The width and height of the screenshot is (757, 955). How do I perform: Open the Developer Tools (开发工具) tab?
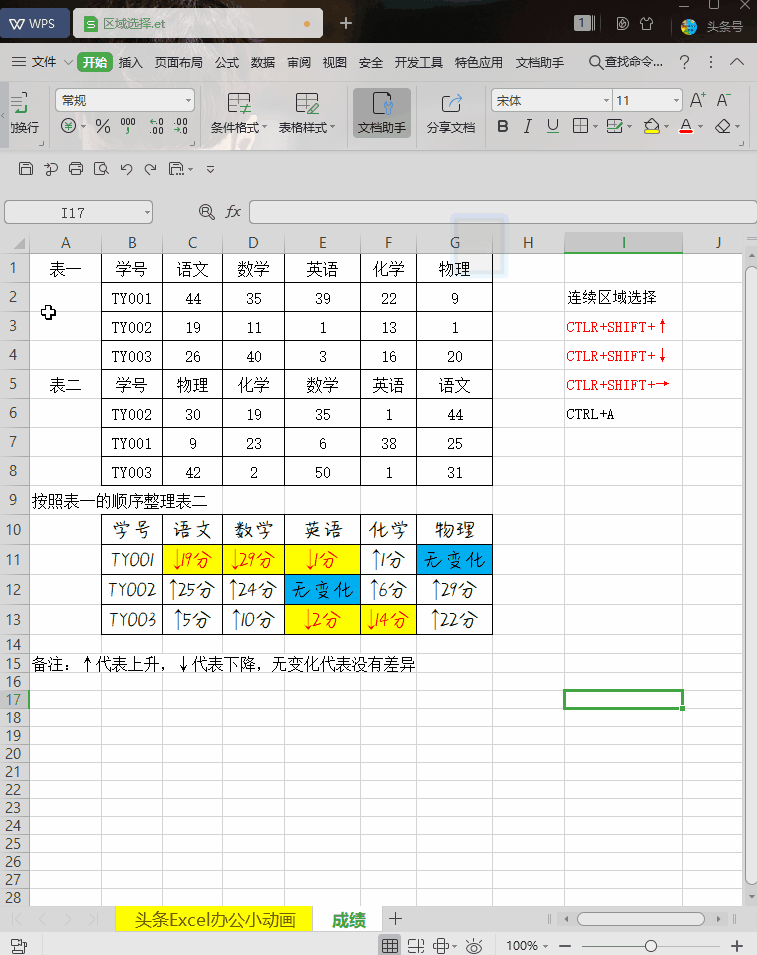click(x=418, y=62)
